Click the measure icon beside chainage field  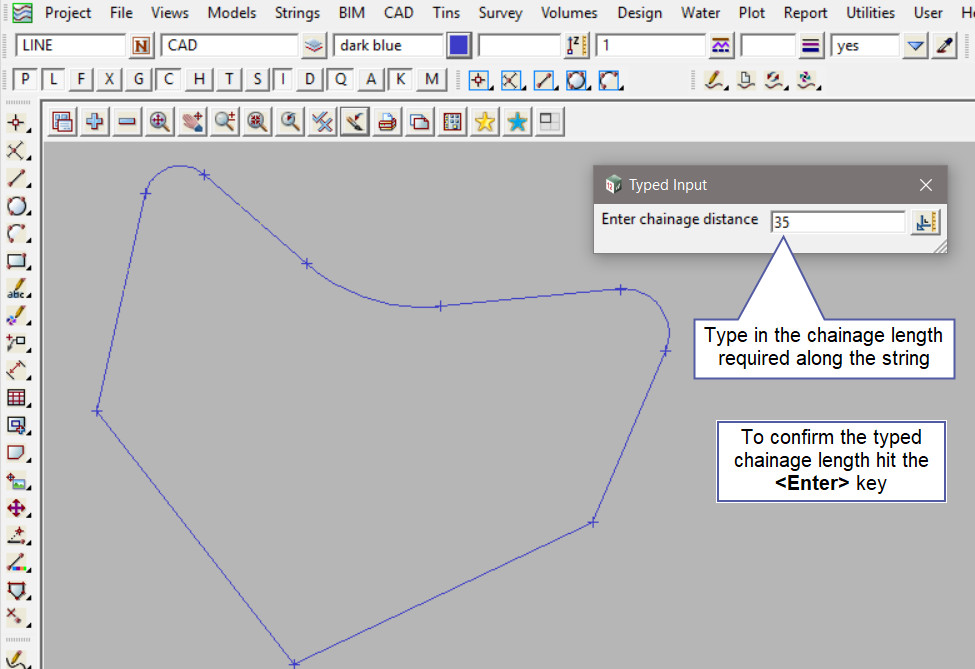coord(924,222)
